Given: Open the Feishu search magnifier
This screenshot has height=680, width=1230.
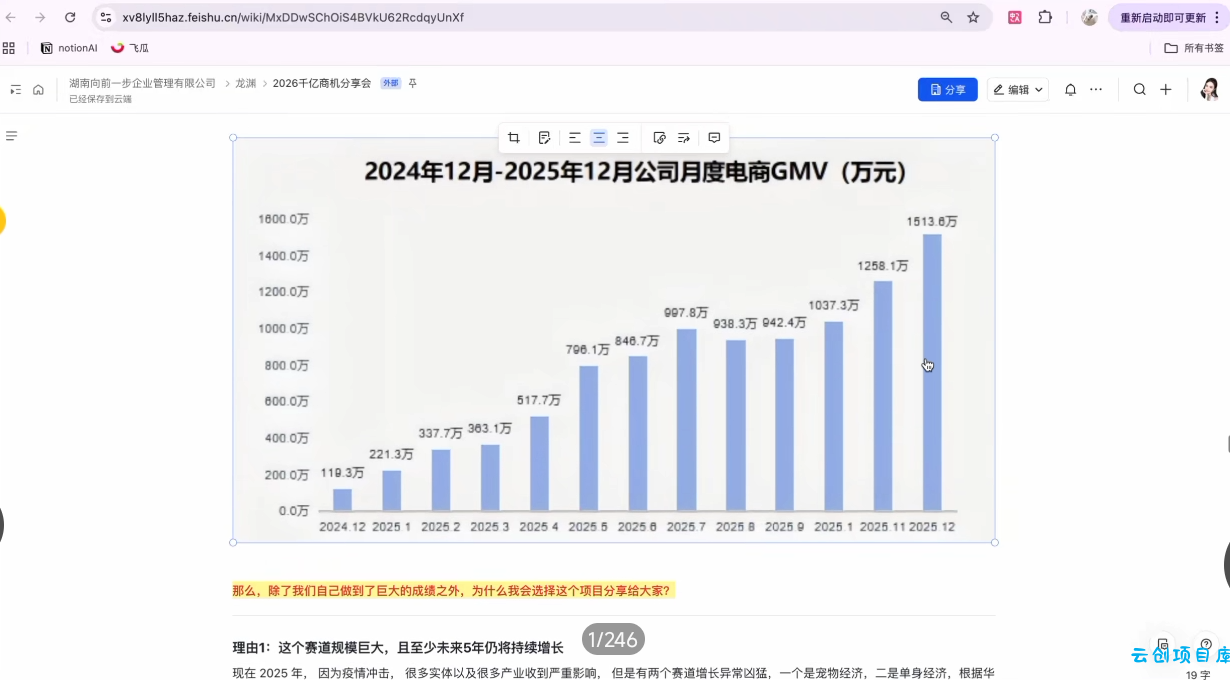Looking at the screenshot, I should (x=1139, y=90).
